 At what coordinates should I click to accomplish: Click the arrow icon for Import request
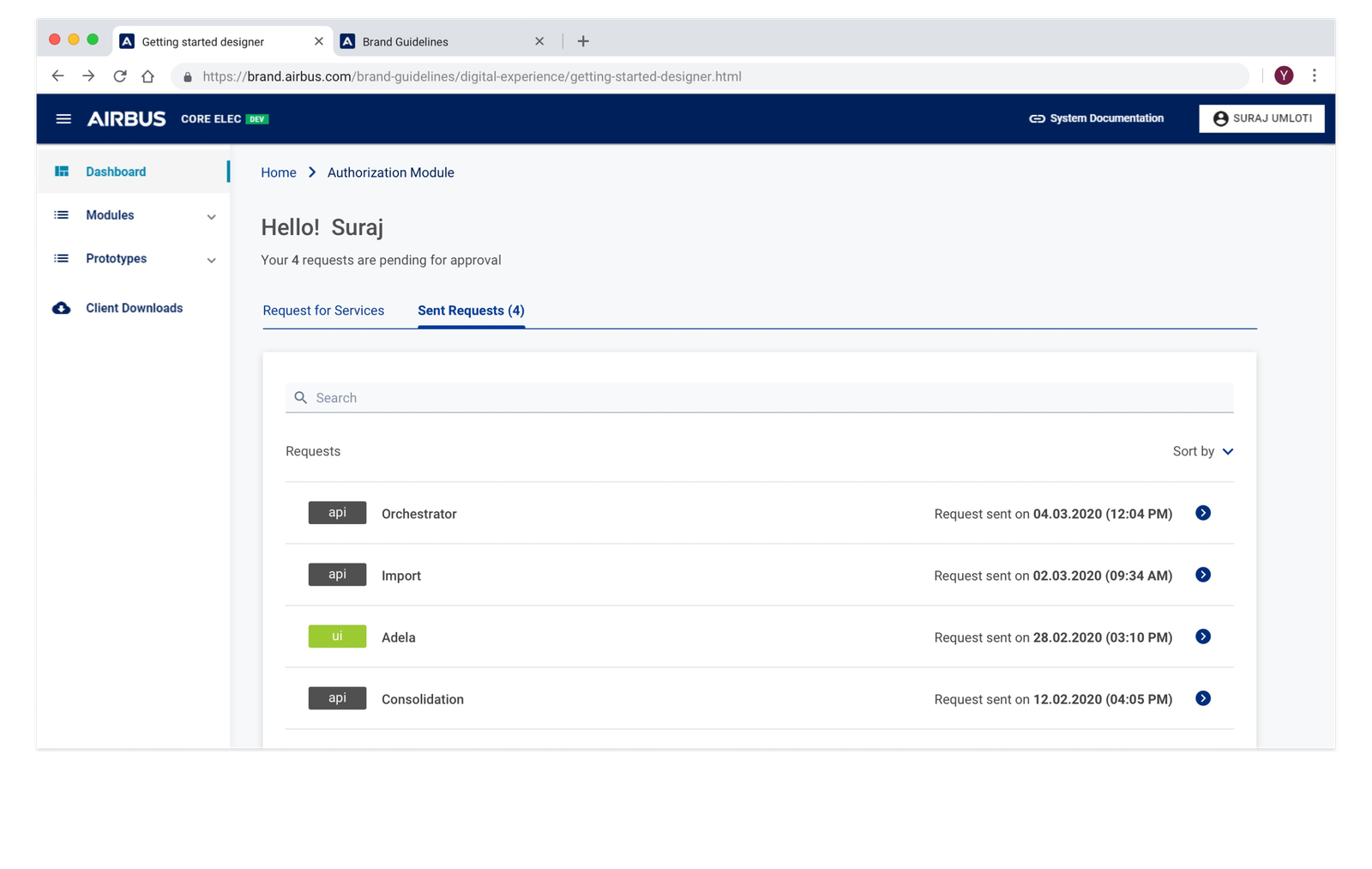[1203, 575]
